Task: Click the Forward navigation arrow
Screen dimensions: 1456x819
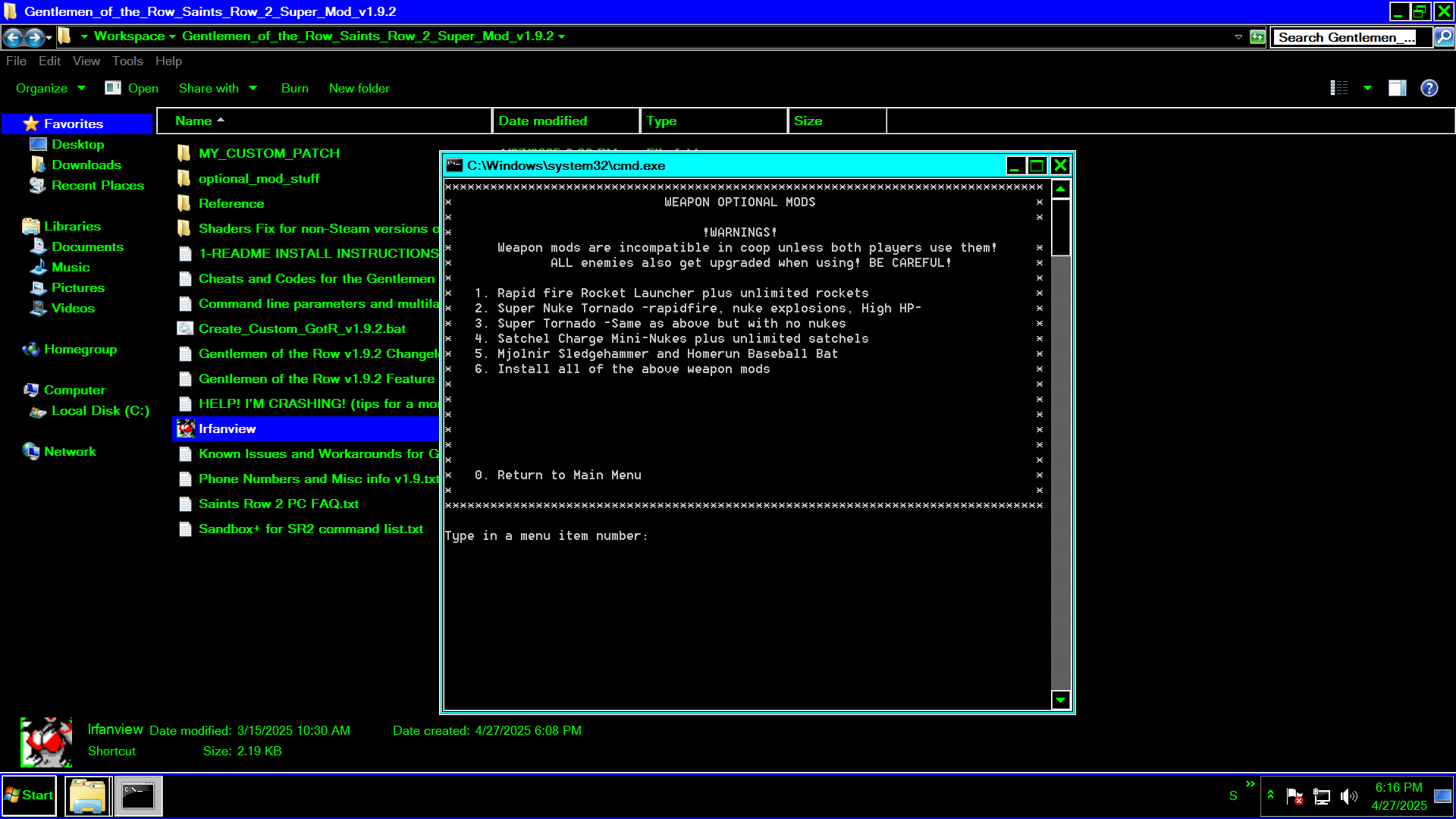Action: (34, 36)
